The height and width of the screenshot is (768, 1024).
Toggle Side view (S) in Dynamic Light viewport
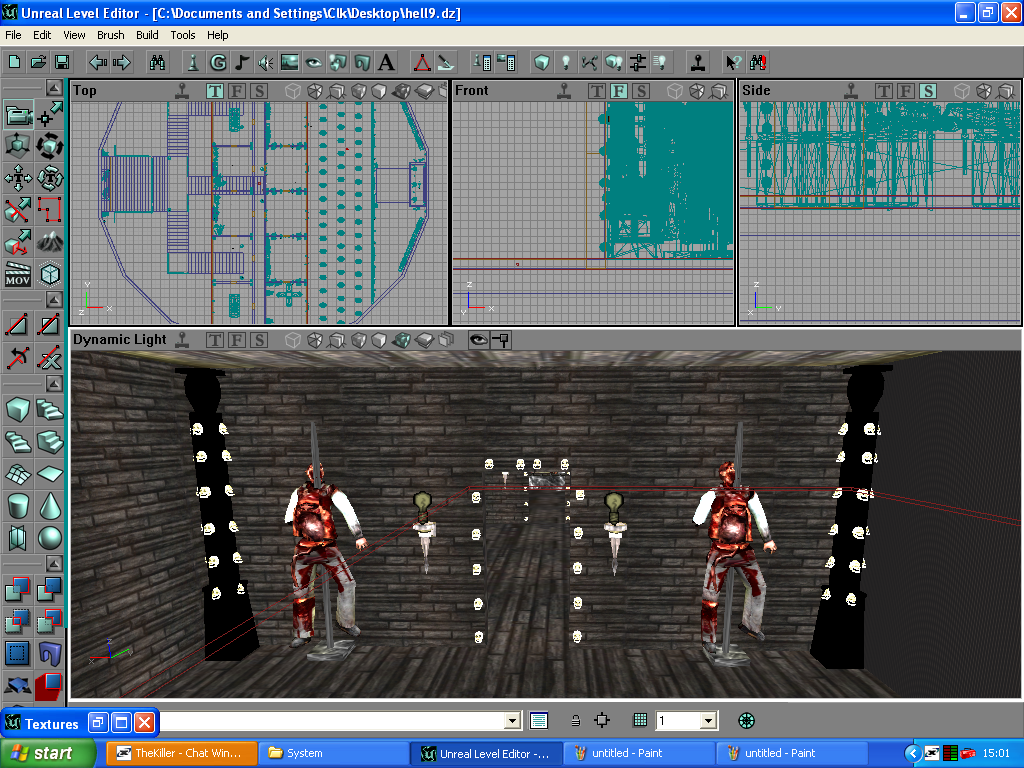coord(258,340)
